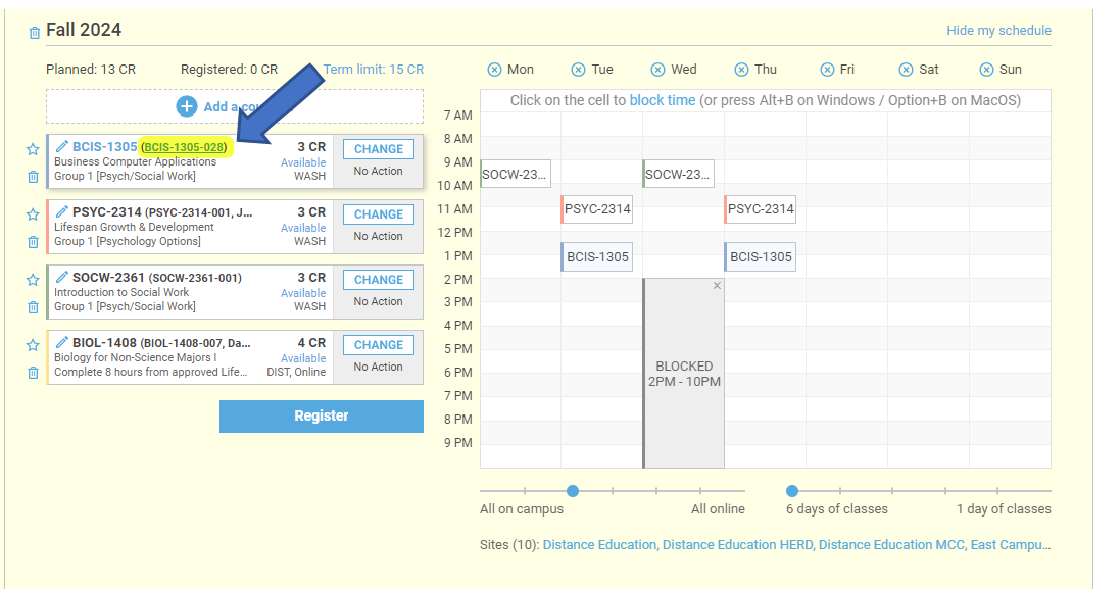Favorite the SOCW-2361 course star icon
1096x589 pixels.
[x=33, y=280]
